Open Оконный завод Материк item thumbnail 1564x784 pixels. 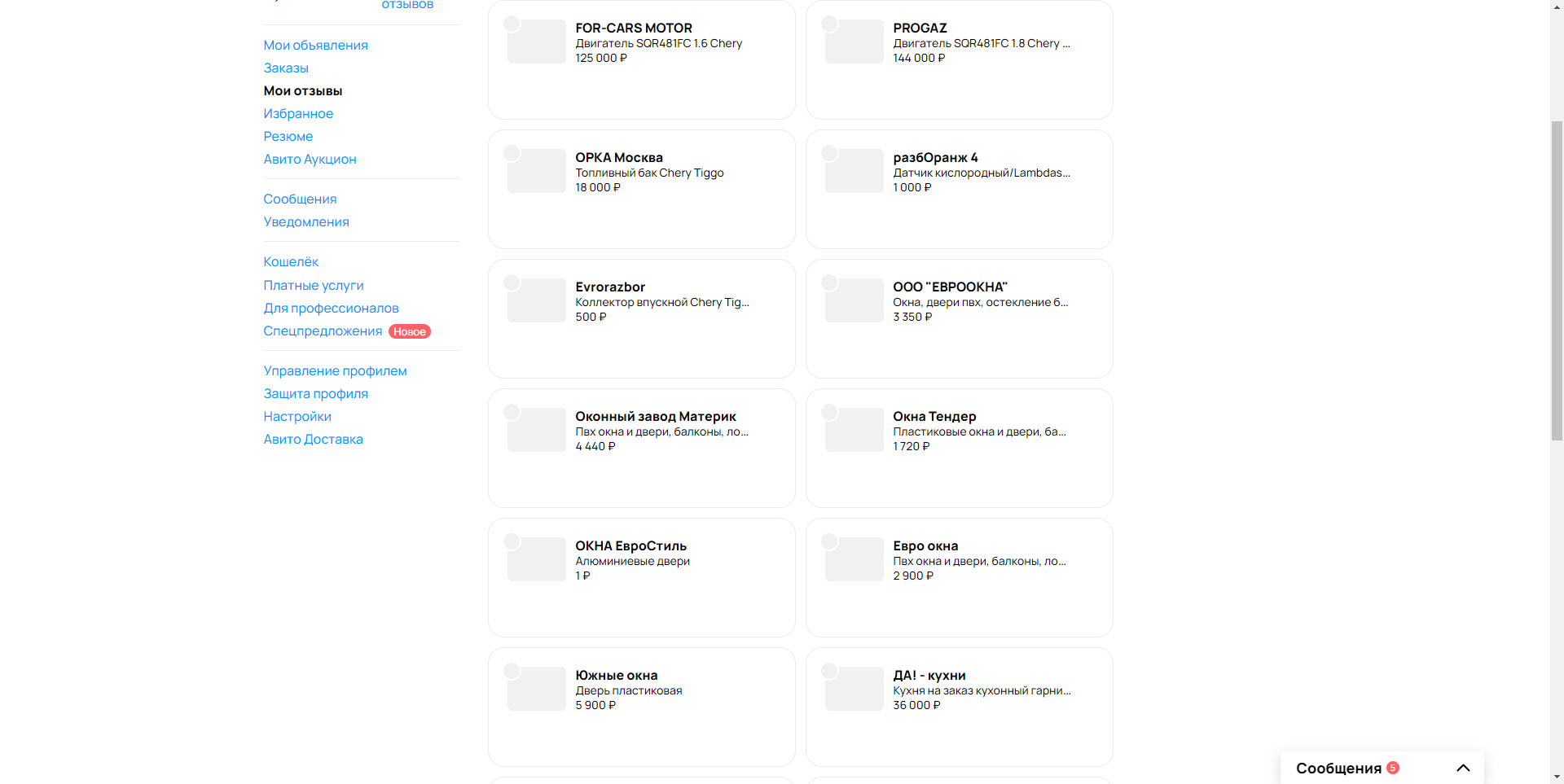[x=537, y=430]
